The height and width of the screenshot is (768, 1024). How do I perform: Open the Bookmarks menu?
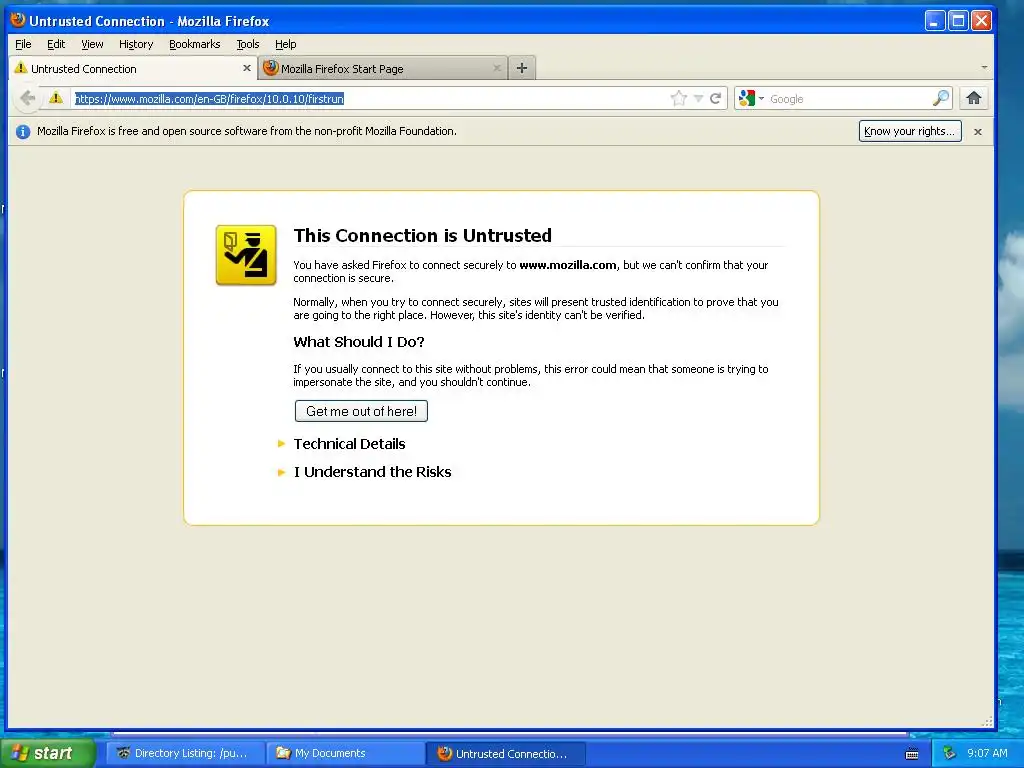(195, 44)
